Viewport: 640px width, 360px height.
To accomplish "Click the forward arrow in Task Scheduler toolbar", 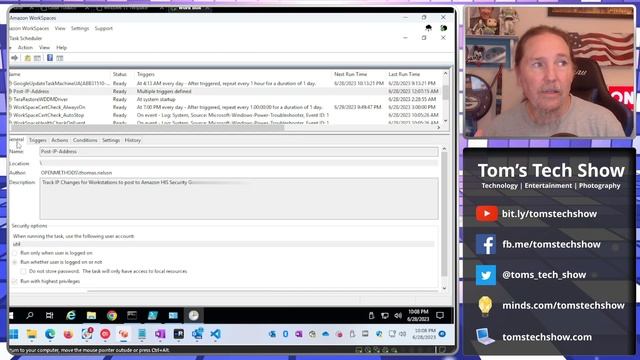I will 15,58.
